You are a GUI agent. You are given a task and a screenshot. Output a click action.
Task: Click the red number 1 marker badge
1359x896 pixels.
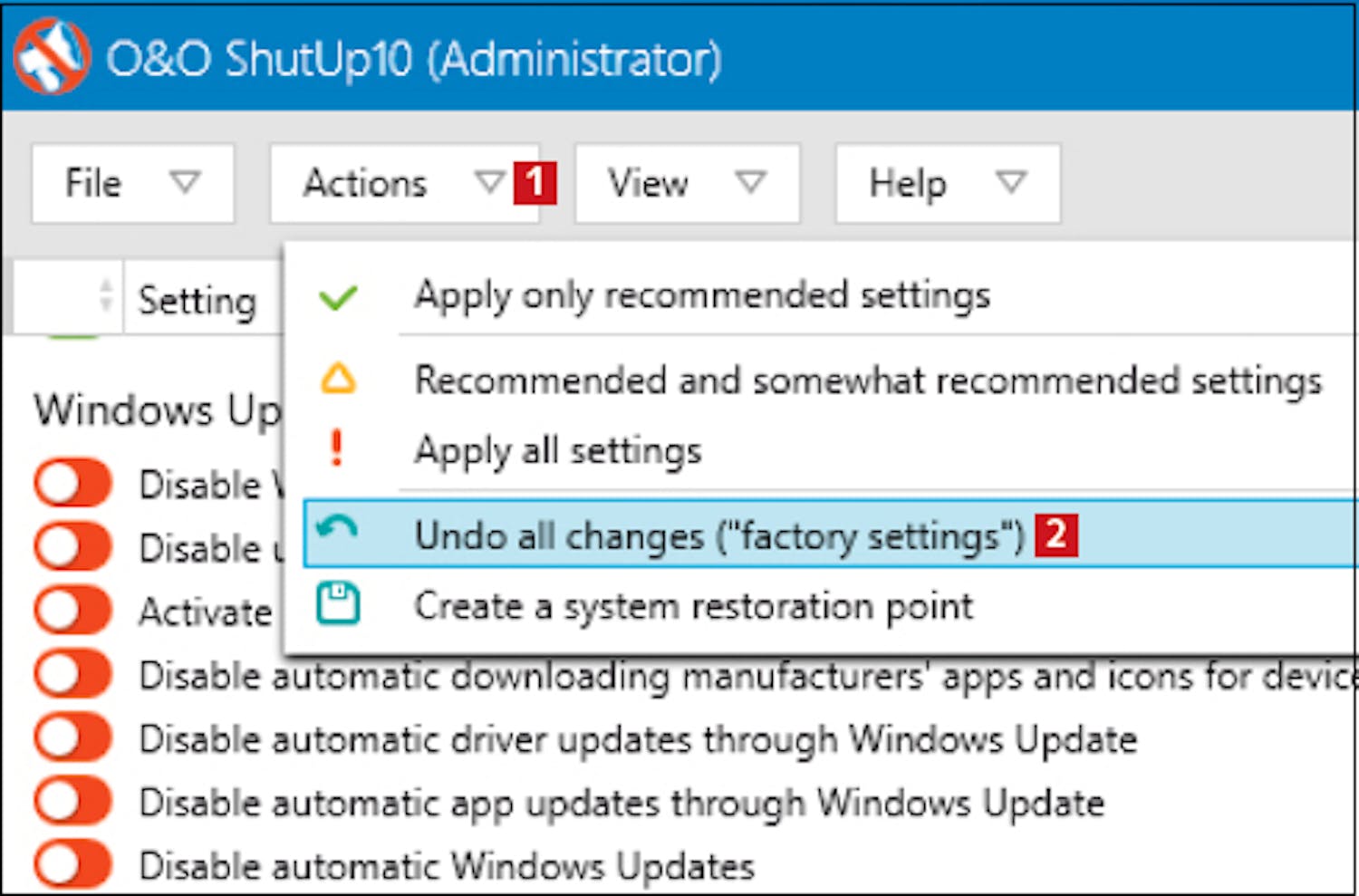point(535,182)
